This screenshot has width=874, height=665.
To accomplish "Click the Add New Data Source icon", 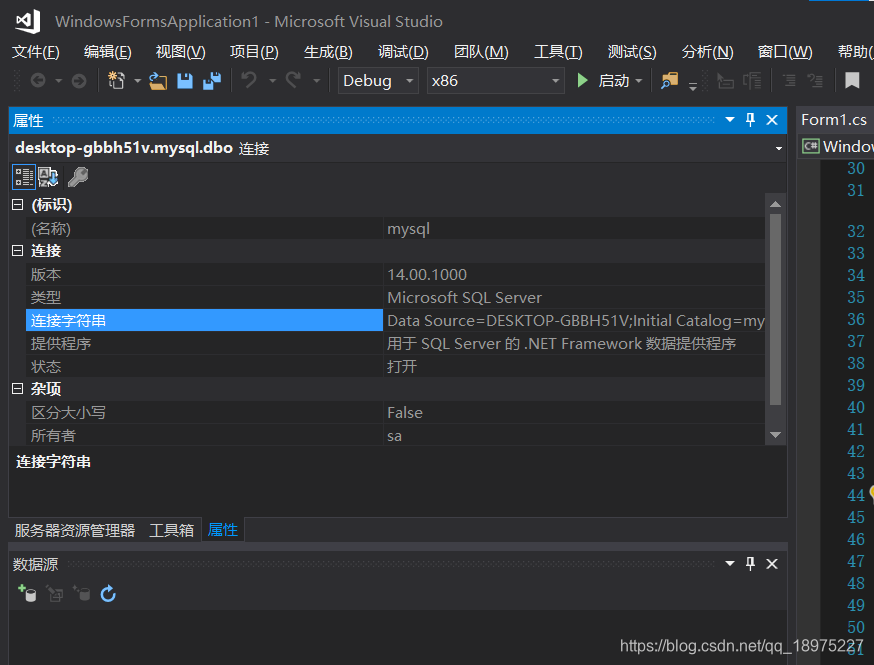I will (27, 594).
